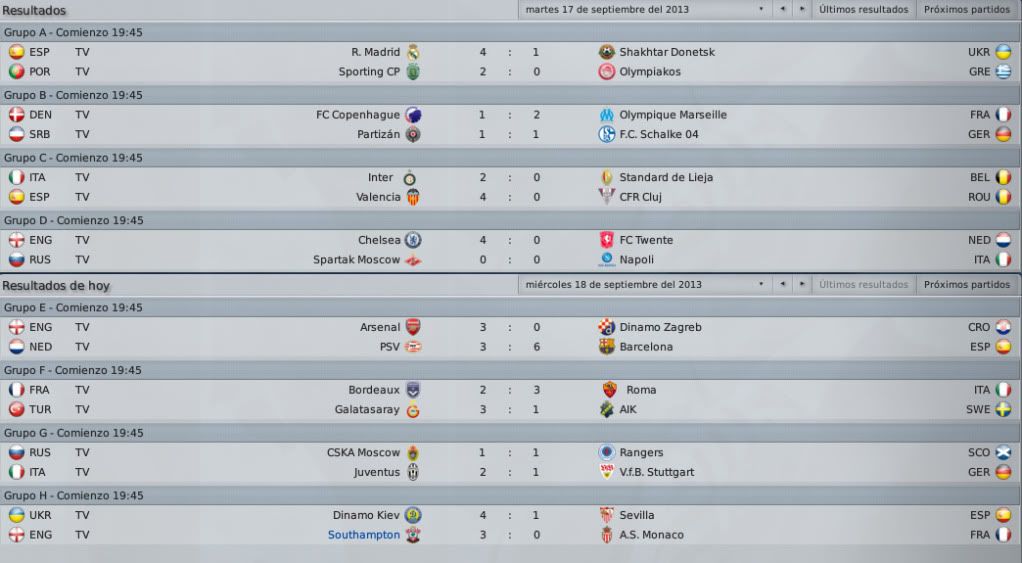Switch to Próximos partidos in top panel
The height and width of the screenshot is (563, 1022).
point(967,10)
